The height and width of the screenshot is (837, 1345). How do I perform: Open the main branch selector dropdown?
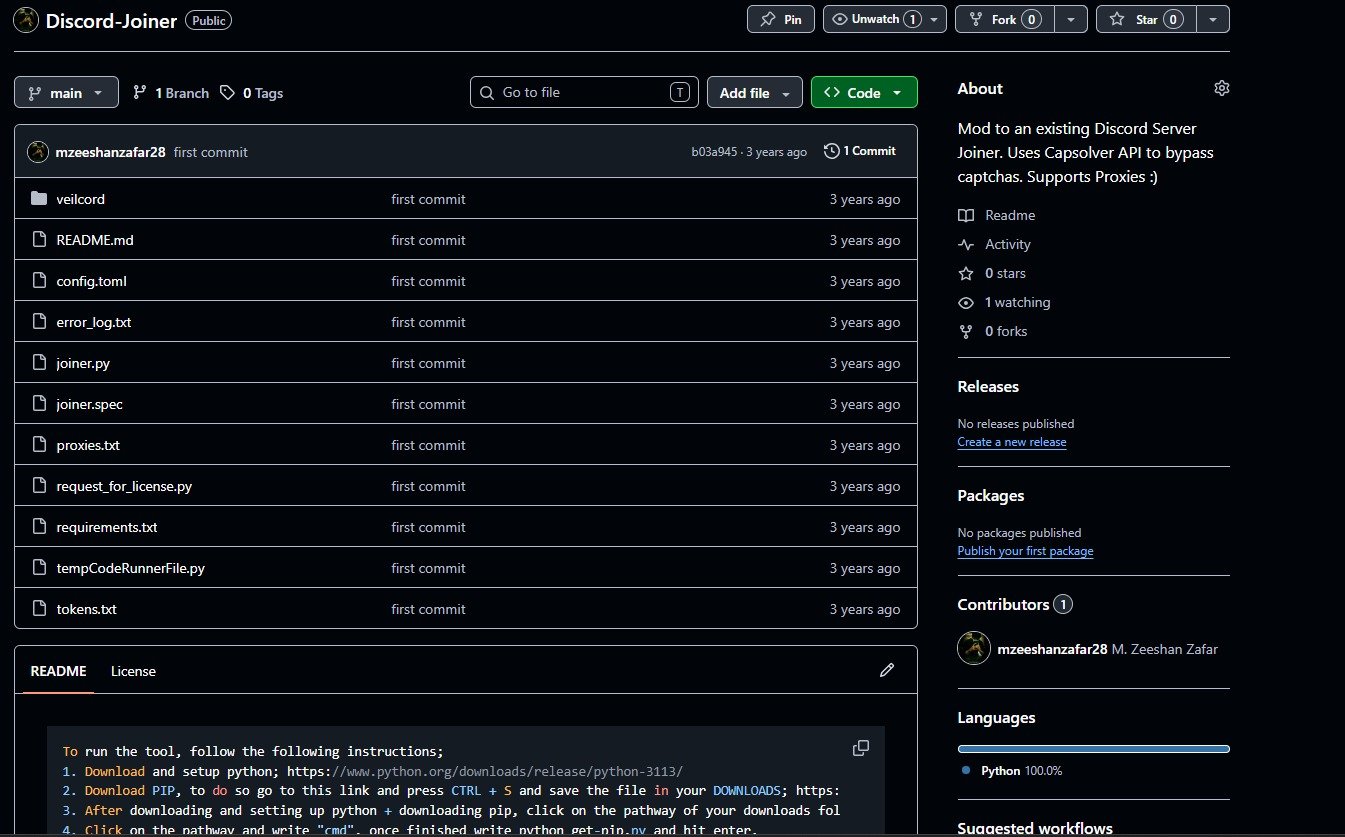66,93
